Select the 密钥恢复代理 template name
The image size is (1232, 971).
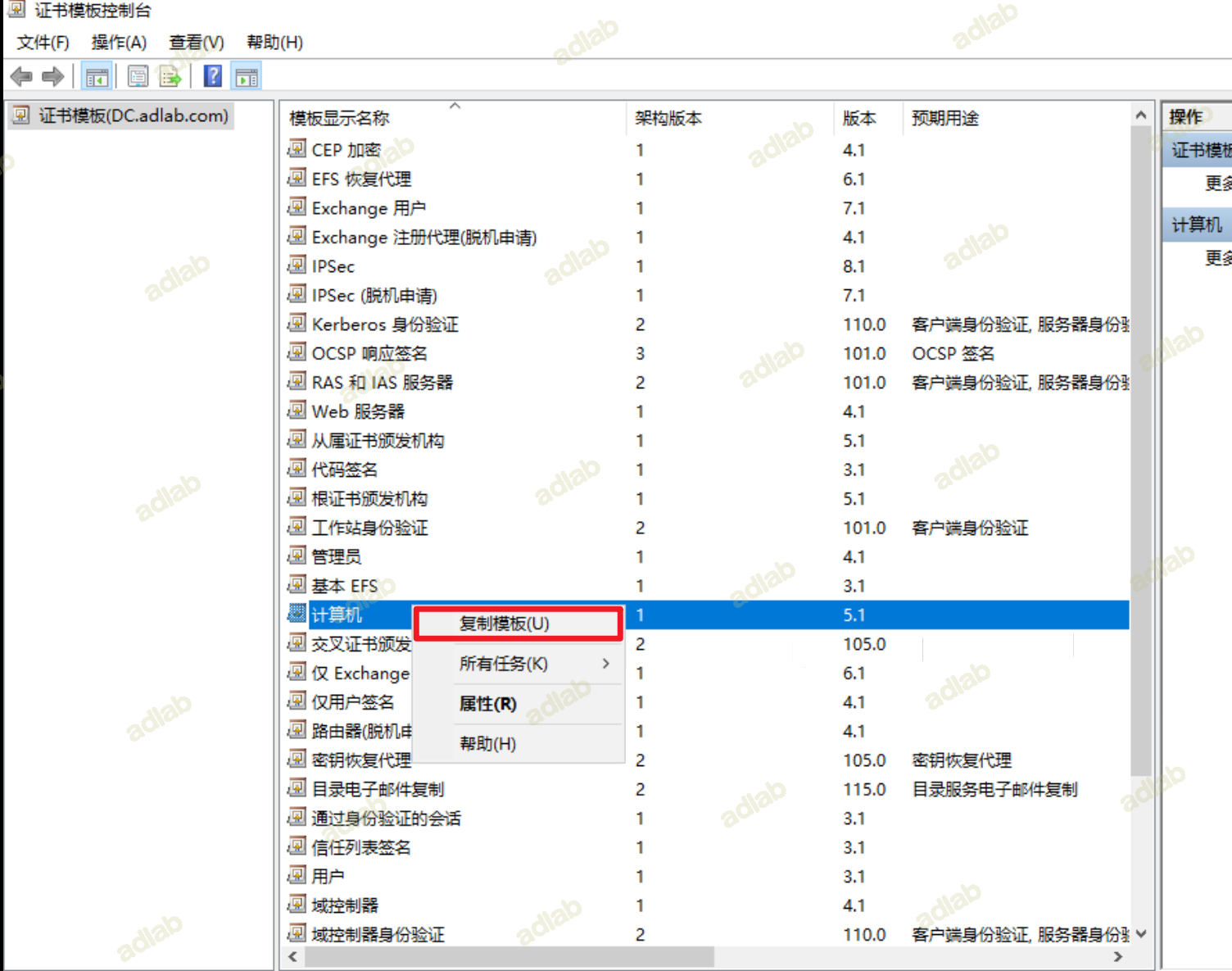[361, 760]
